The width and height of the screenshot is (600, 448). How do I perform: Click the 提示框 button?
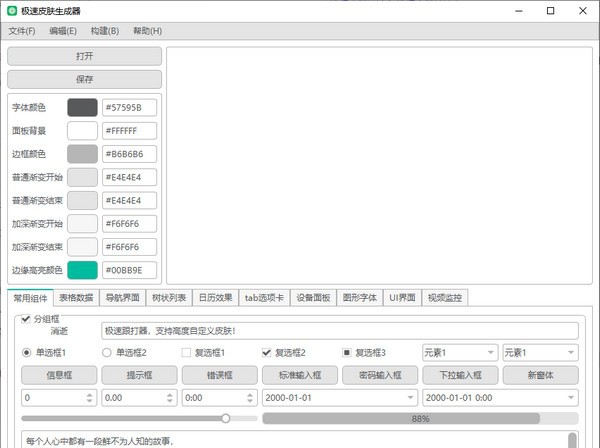tap(139, 375)
